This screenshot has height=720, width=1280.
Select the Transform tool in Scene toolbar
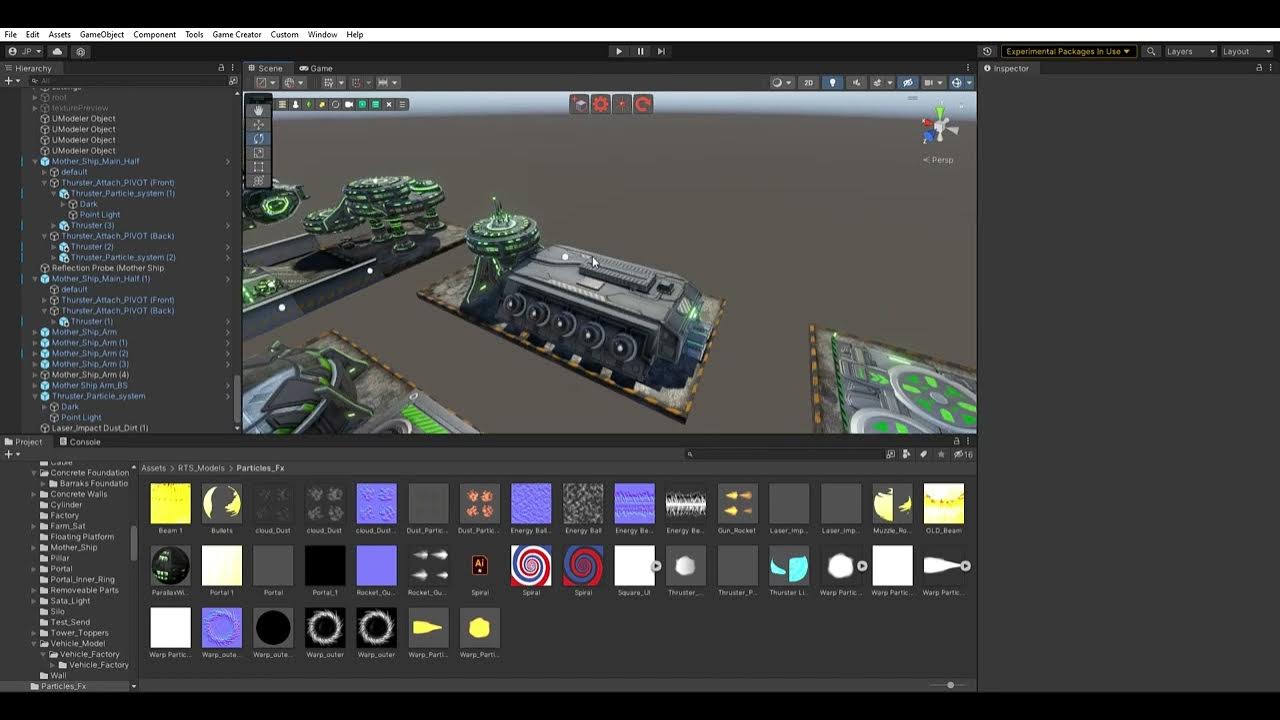point(258,180)
